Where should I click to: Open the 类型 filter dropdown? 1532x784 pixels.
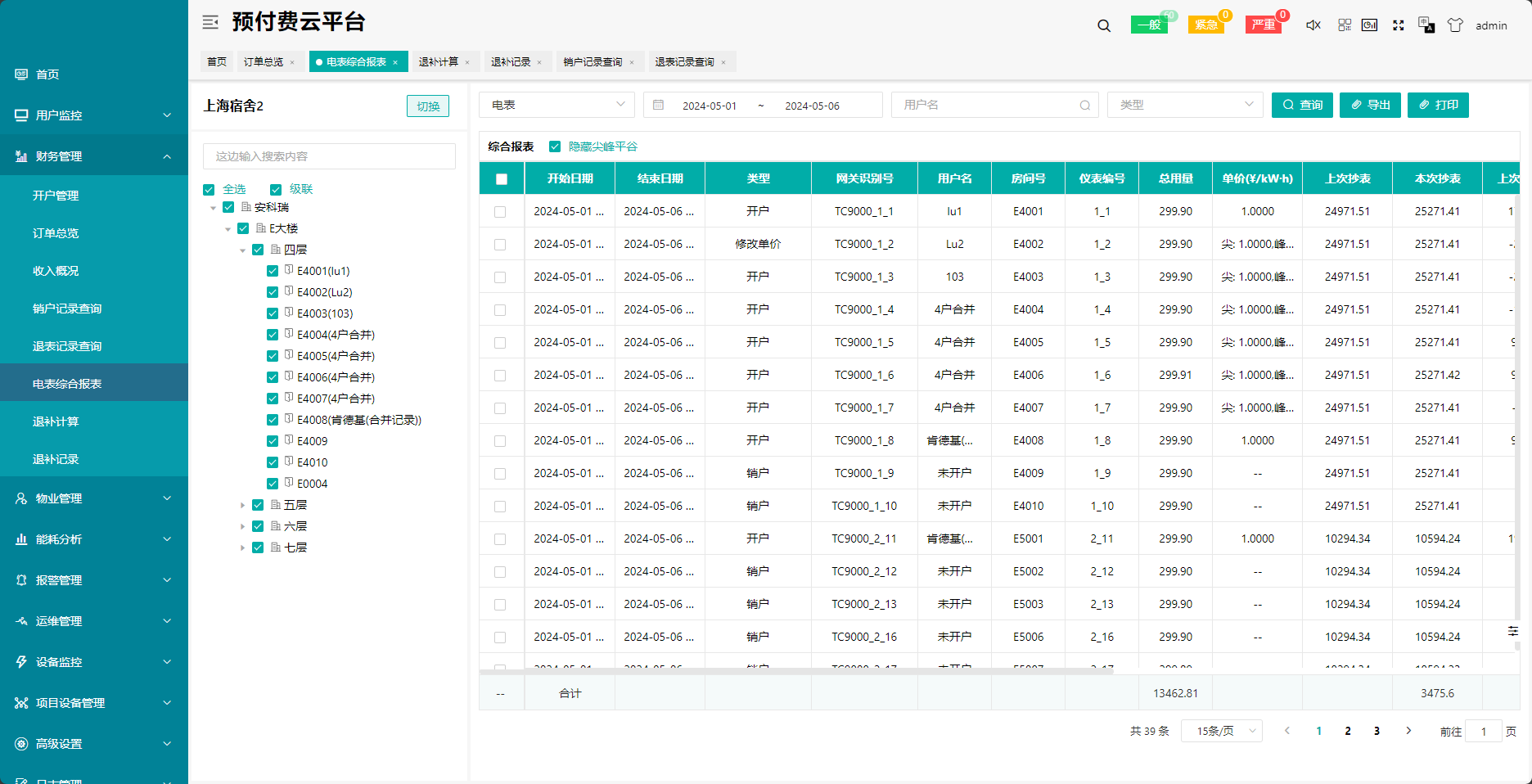1184,105
